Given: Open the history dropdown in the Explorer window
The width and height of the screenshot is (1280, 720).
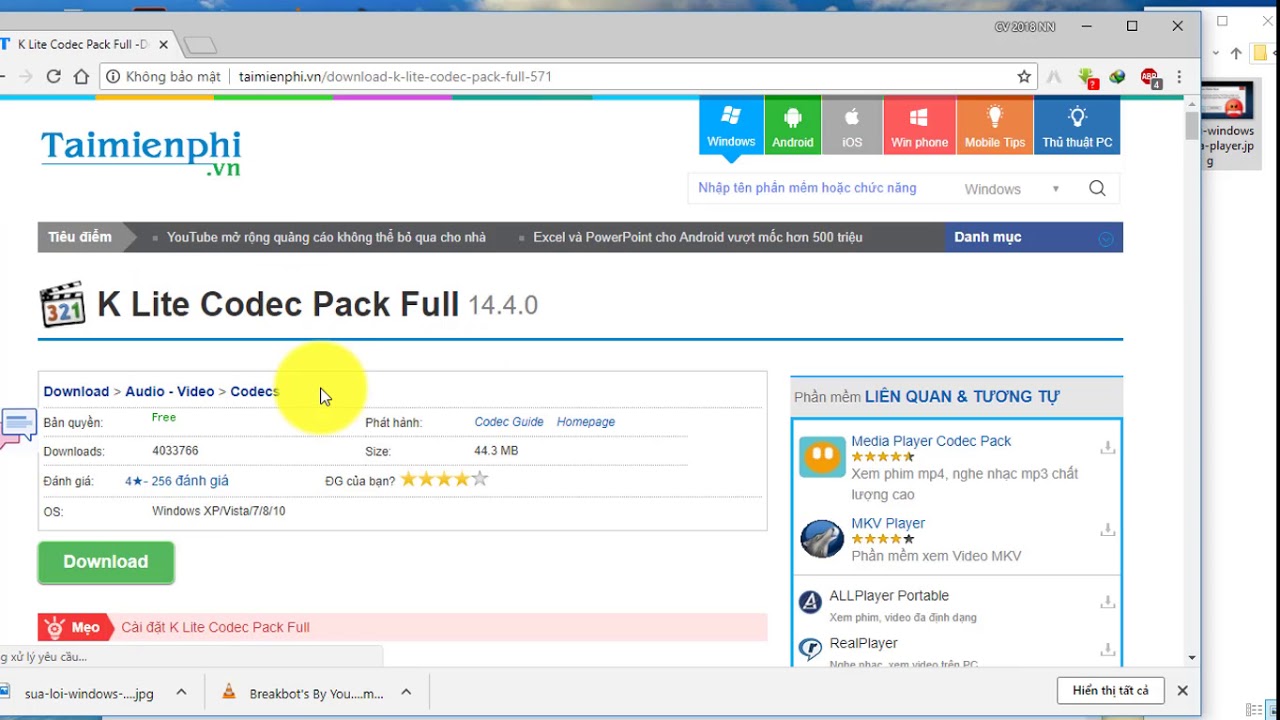Looking at the screenshot, I should pos(1216,53).
